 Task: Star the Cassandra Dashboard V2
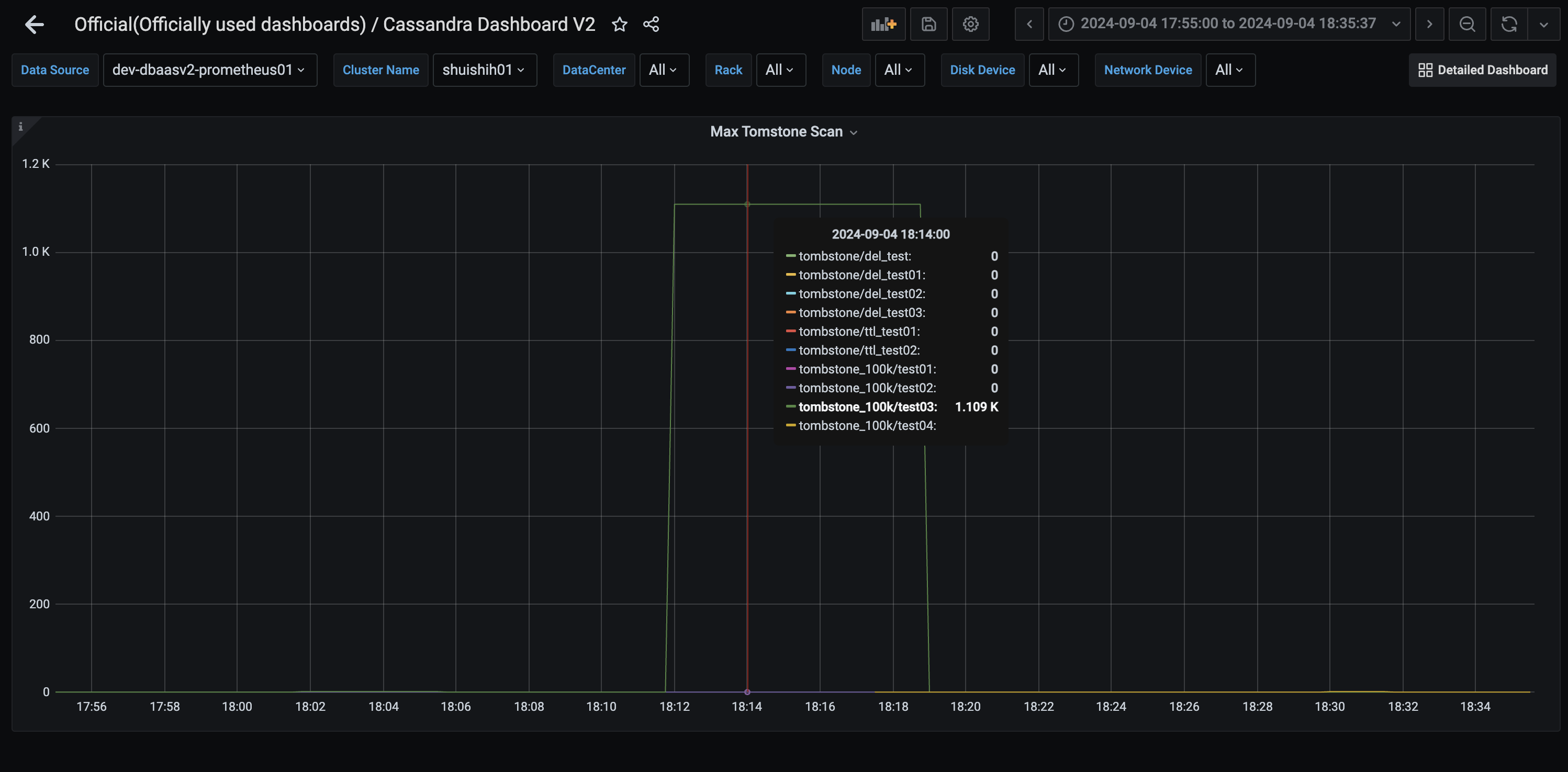coord(619,25)
